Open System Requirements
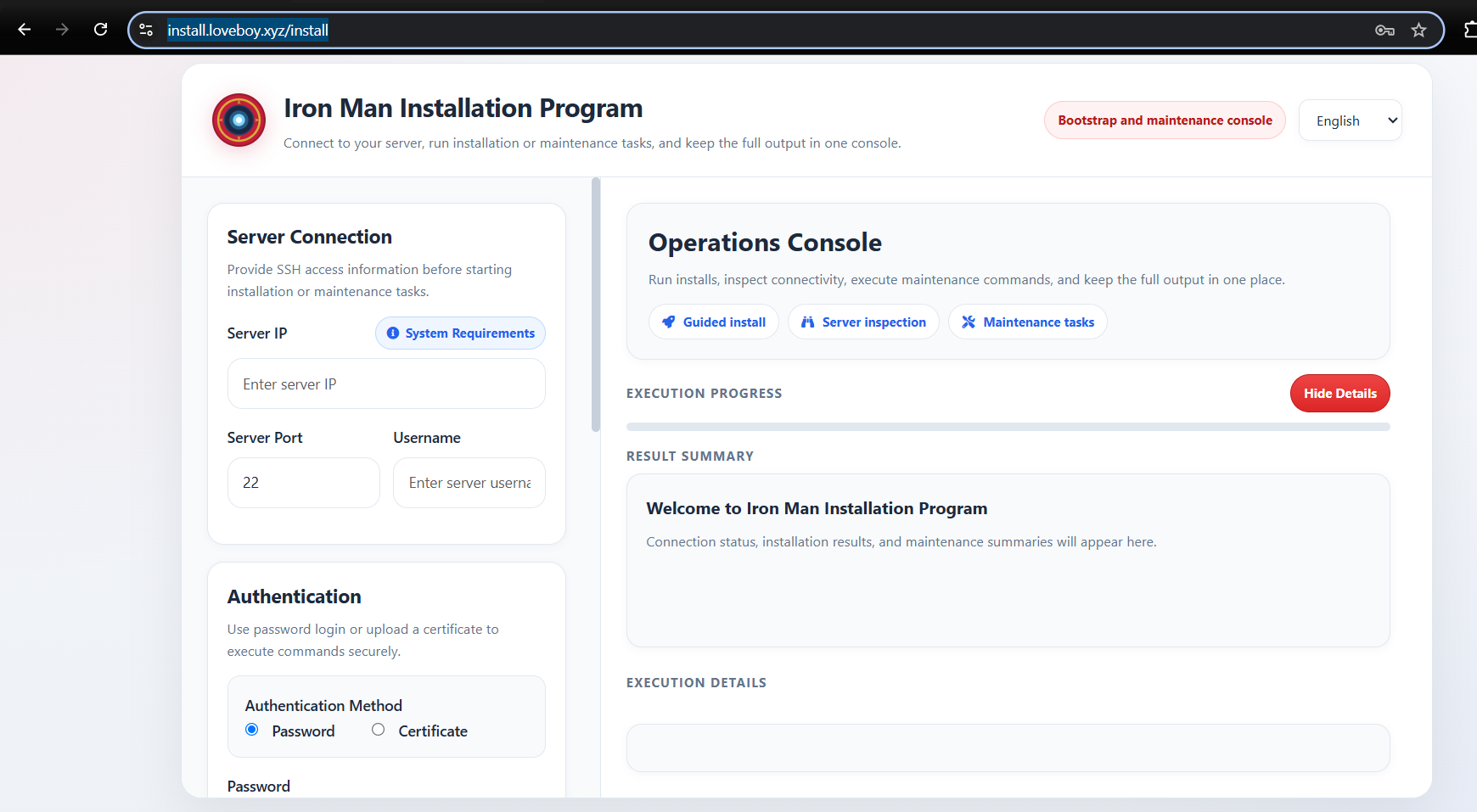This screenshot has width=1477, height=812. click(x=460, y=333)
